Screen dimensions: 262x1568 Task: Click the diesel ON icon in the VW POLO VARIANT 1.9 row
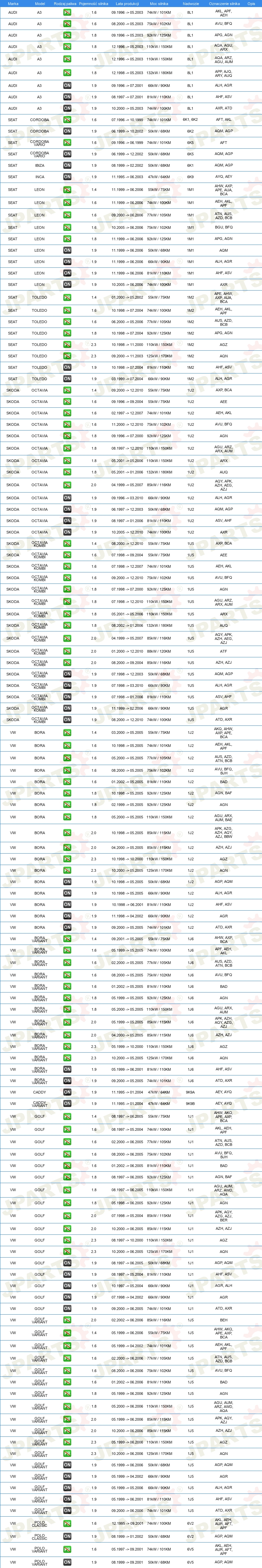[x=67, y=1563]
